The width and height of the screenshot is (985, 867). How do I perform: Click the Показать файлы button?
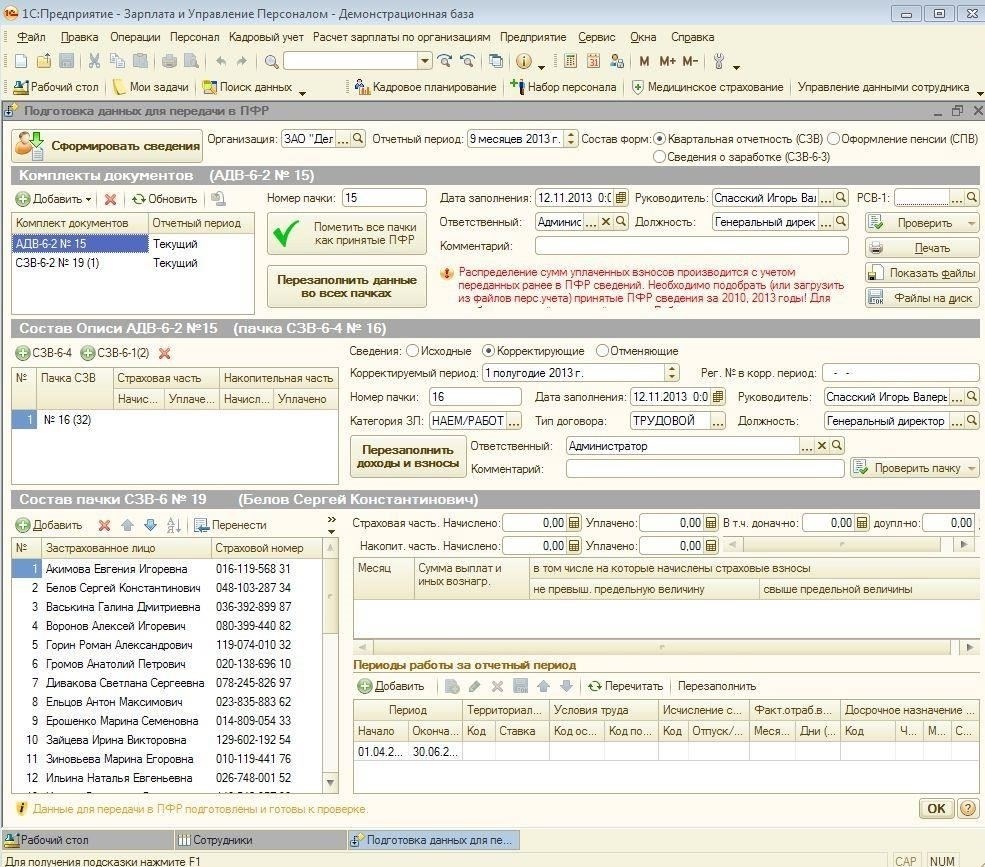click(x=922, y=273)
